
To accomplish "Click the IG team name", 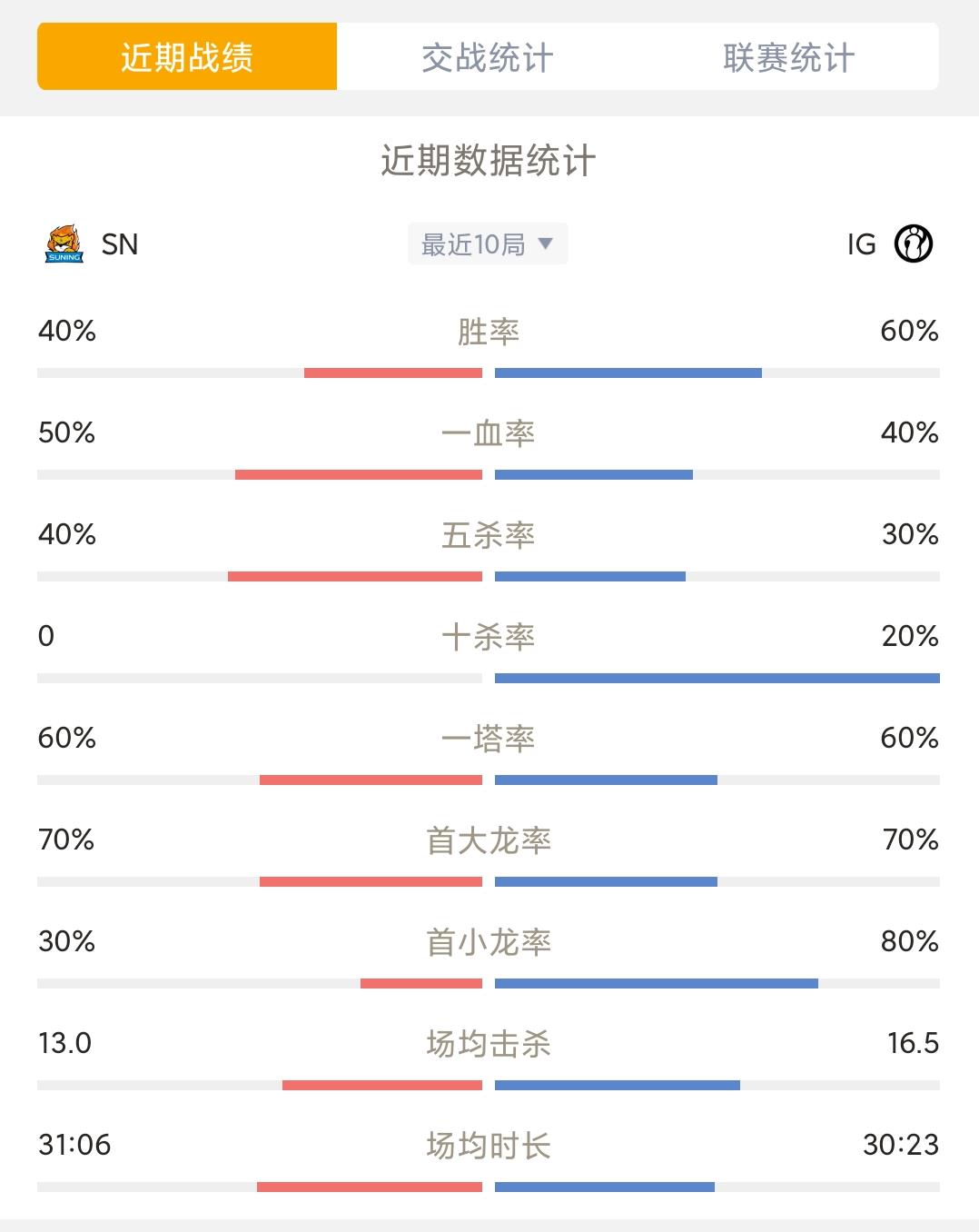I will pyautogui.click(x=861, y=244).
